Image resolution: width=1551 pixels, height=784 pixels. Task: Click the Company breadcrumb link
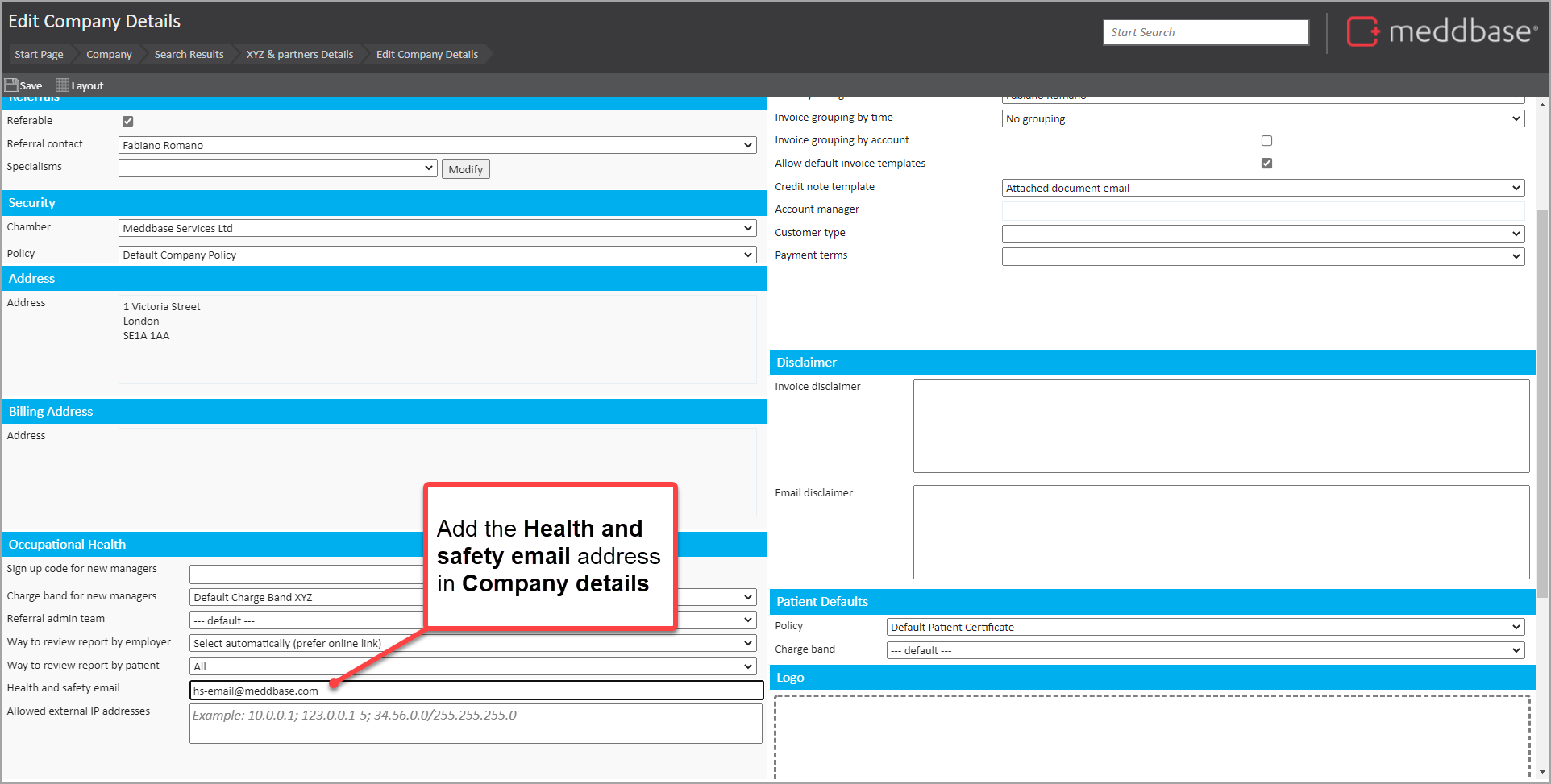(x=109, y=55)
